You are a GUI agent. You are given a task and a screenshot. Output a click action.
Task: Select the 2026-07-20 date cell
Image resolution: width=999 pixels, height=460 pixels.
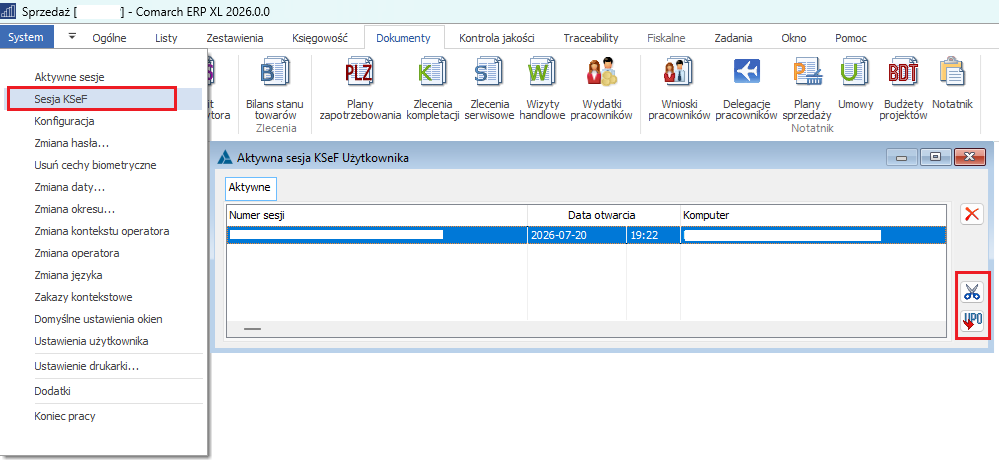[577, 235]
